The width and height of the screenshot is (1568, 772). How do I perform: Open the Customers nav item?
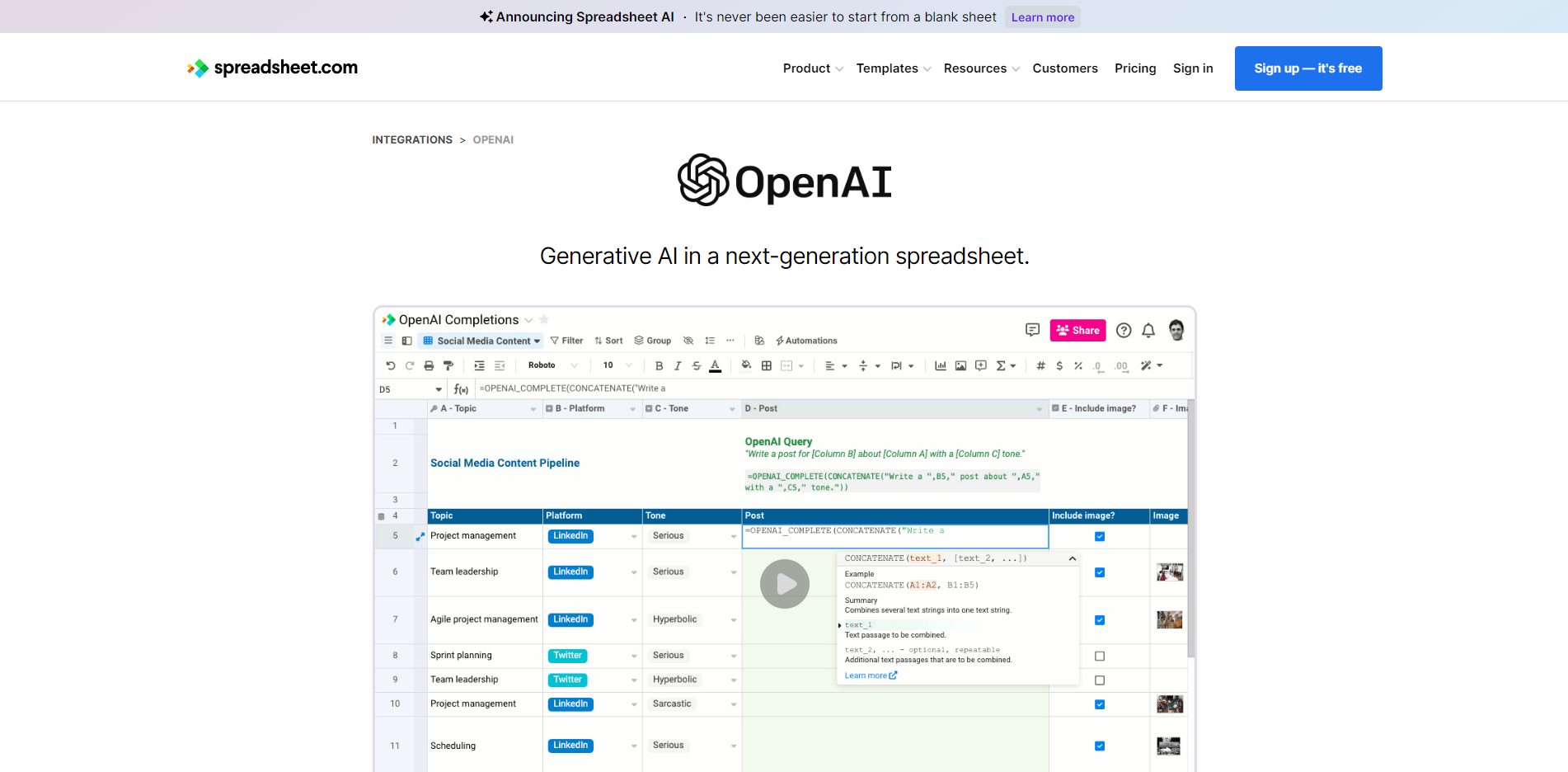[x=1065, y=68]
